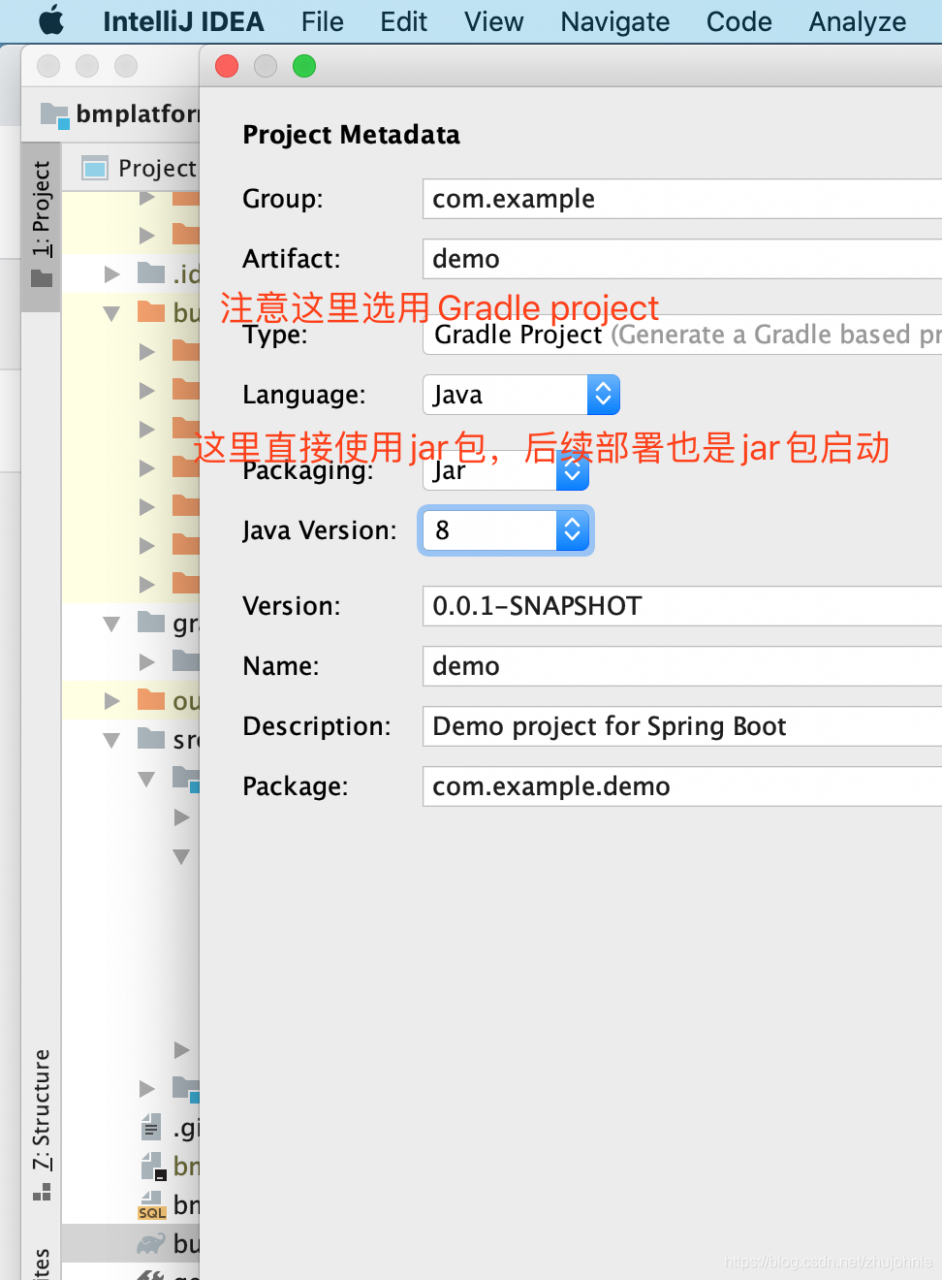Click the "Java Version:" label
942x1280 pixels.
pyautogui.click(x=320, y=530)
